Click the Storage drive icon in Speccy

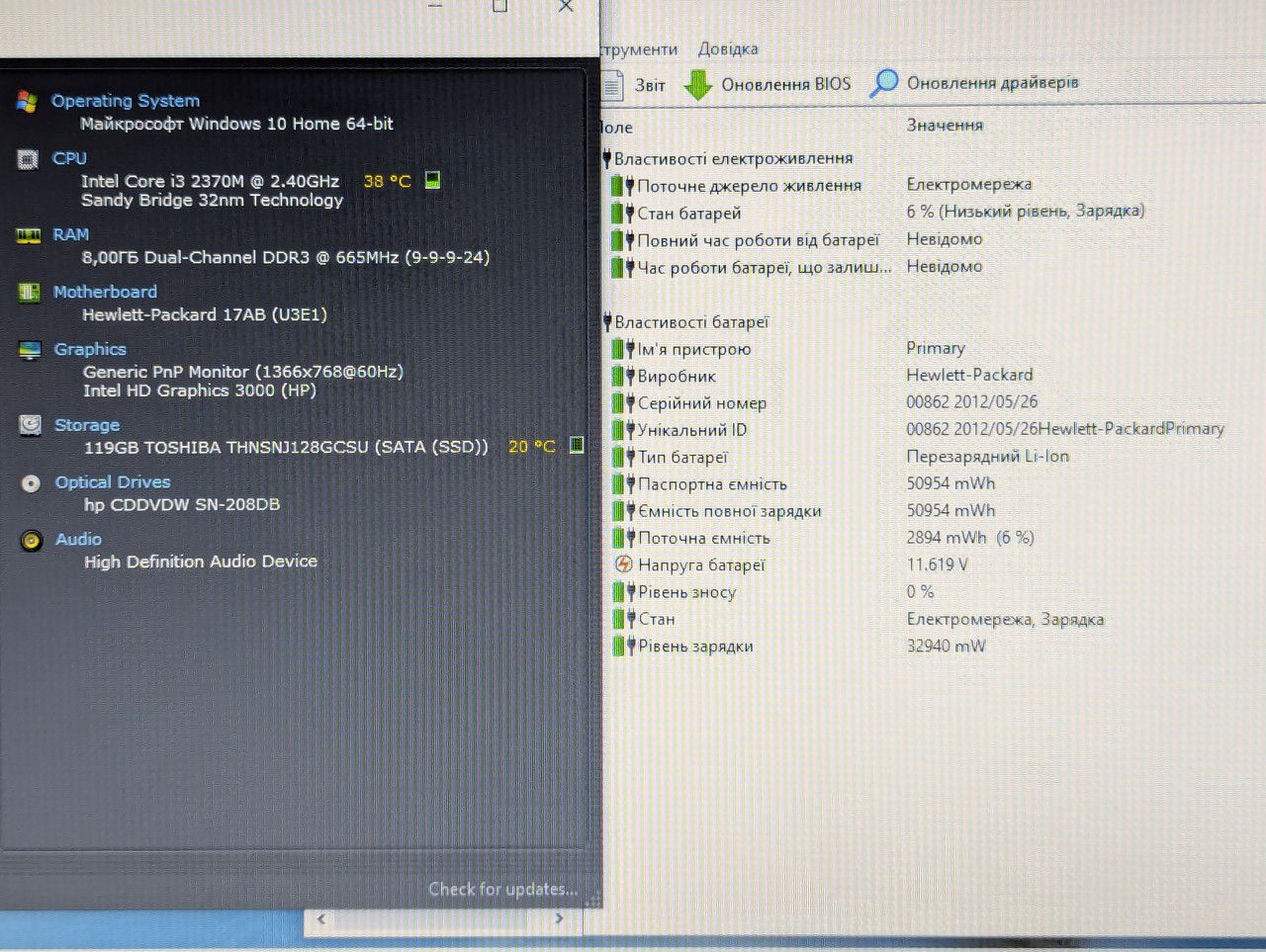(x=31, y=425)
